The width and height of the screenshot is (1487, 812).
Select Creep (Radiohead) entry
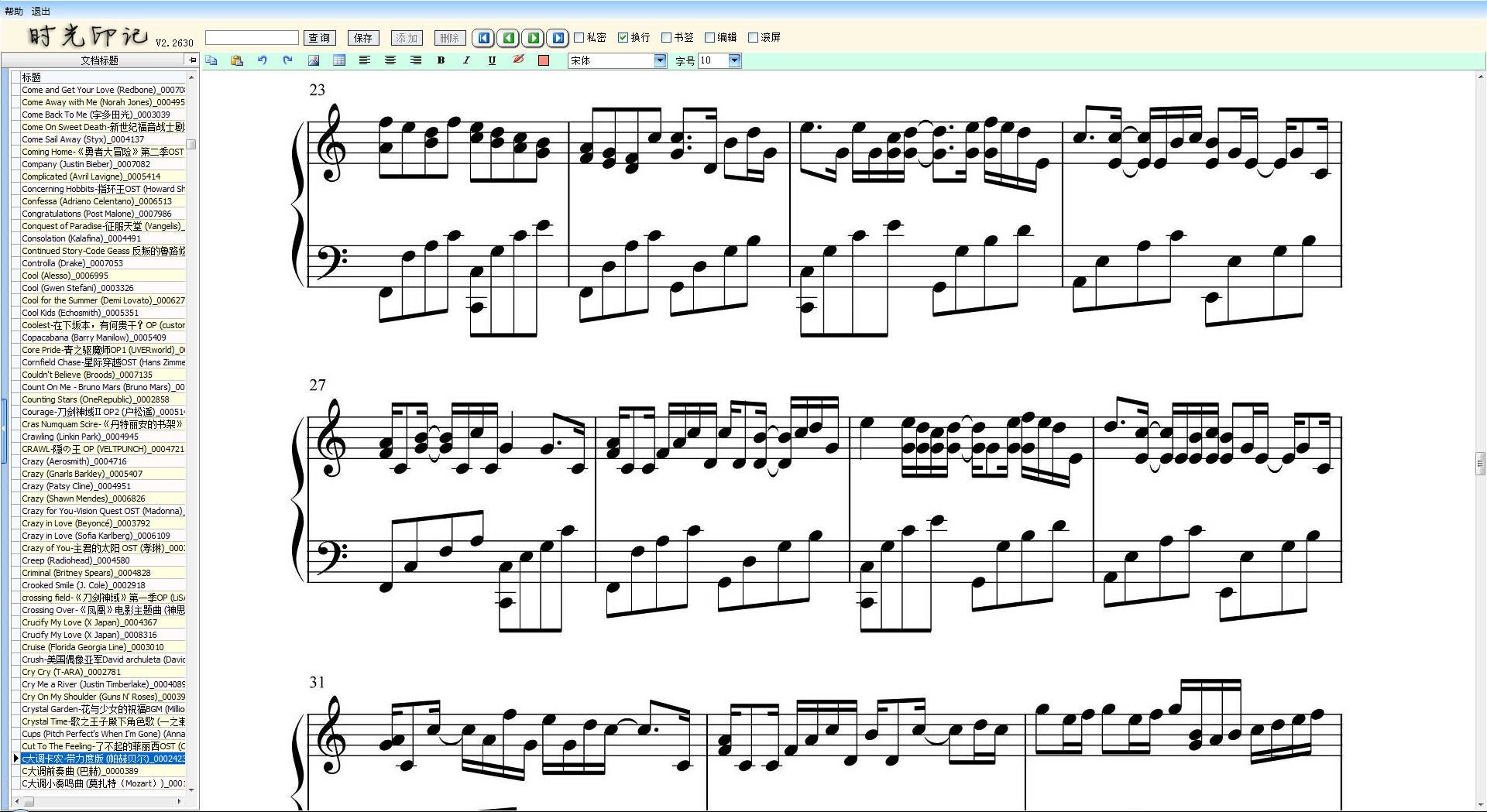pyautogui.click(x=103, y=560)
